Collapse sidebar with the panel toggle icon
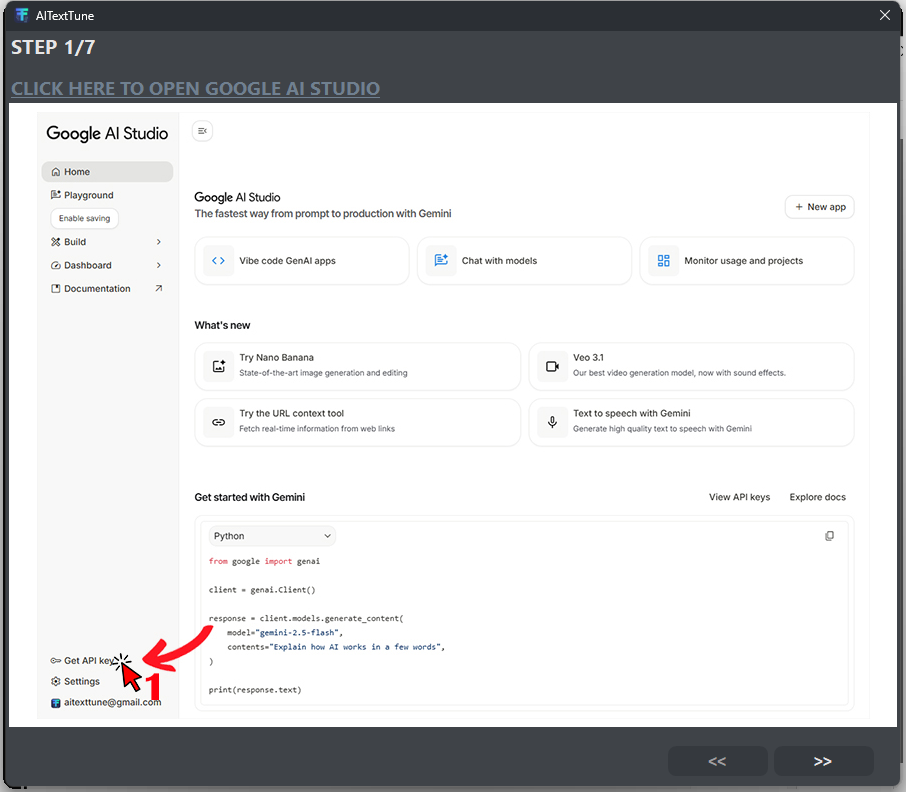 coord(202,131)
